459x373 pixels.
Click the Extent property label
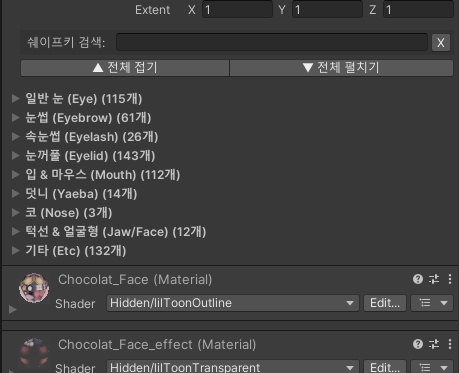153,10
